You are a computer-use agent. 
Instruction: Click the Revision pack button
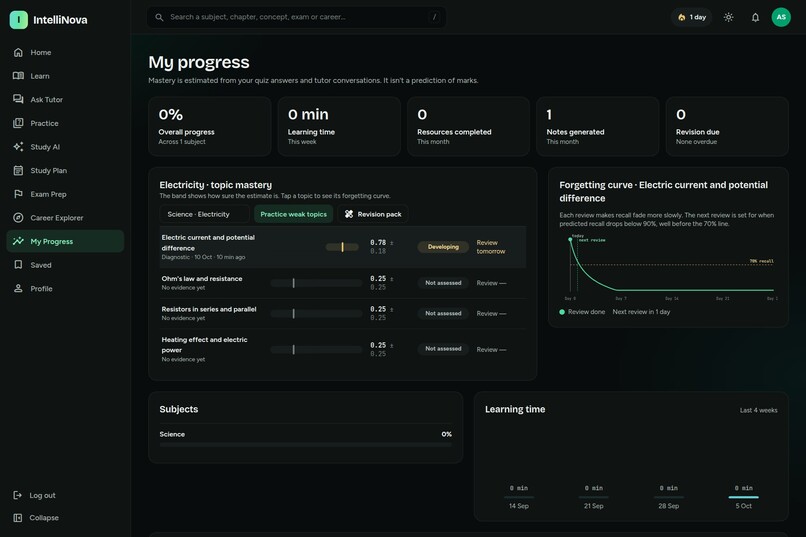click(373, 214)
